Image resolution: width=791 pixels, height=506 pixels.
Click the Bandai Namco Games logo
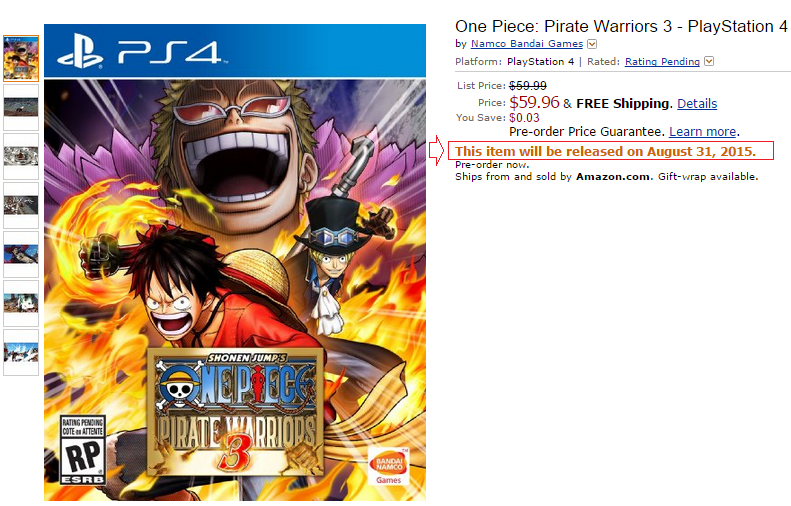coord(389,466)
